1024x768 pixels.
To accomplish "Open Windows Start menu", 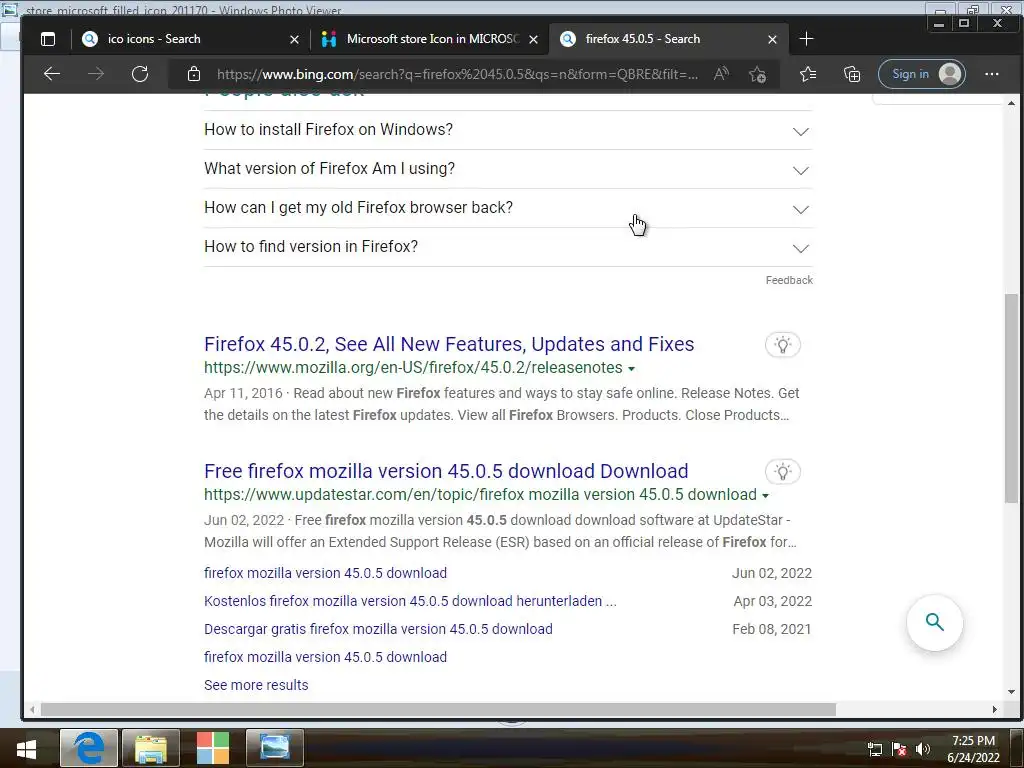I will click(x=26, y=748).
